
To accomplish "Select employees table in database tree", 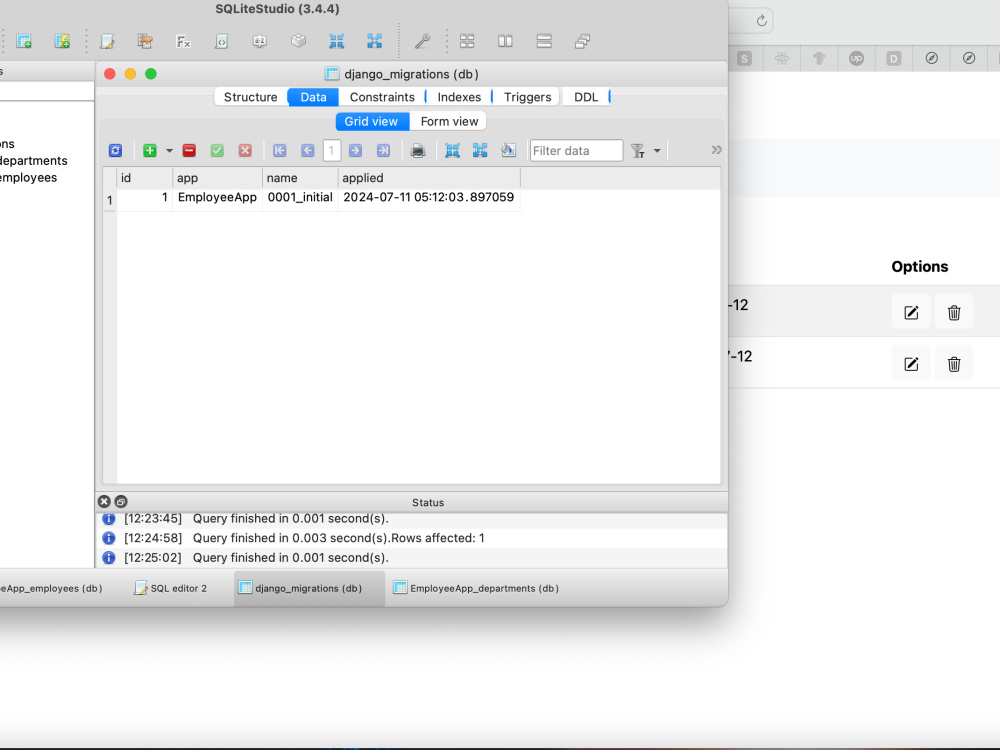I will point(29,177).
